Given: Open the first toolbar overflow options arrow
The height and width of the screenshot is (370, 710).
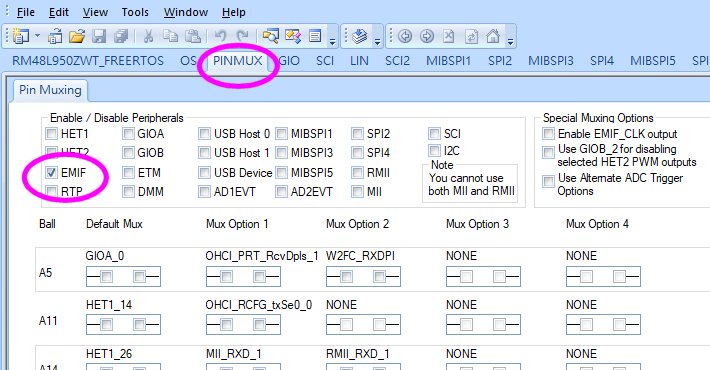Looking at the screenshot, I should (332, 42).
